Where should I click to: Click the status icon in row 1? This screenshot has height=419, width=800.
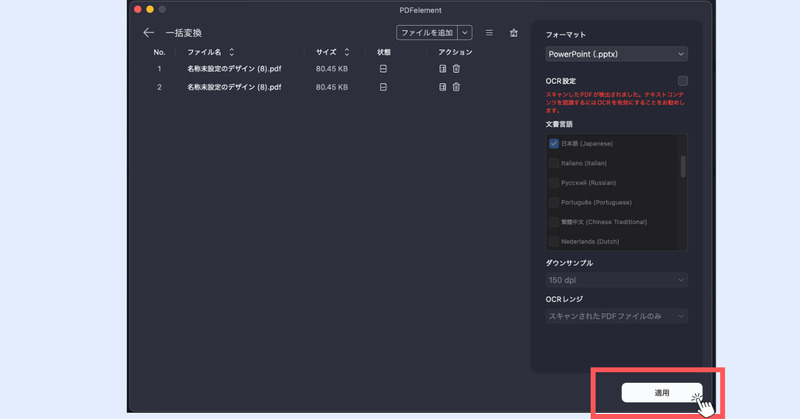[383, 69]
